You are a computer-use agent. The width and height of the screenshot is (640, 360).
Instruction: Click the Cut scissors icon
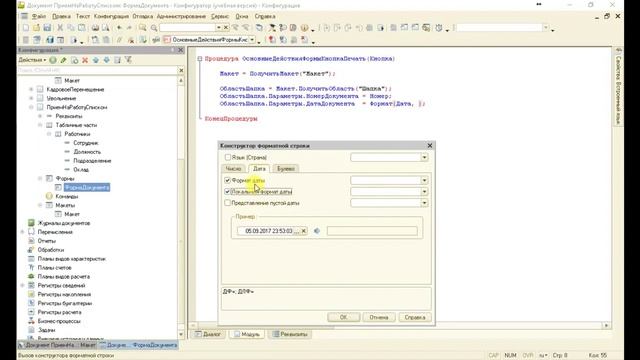coord(60,28)
